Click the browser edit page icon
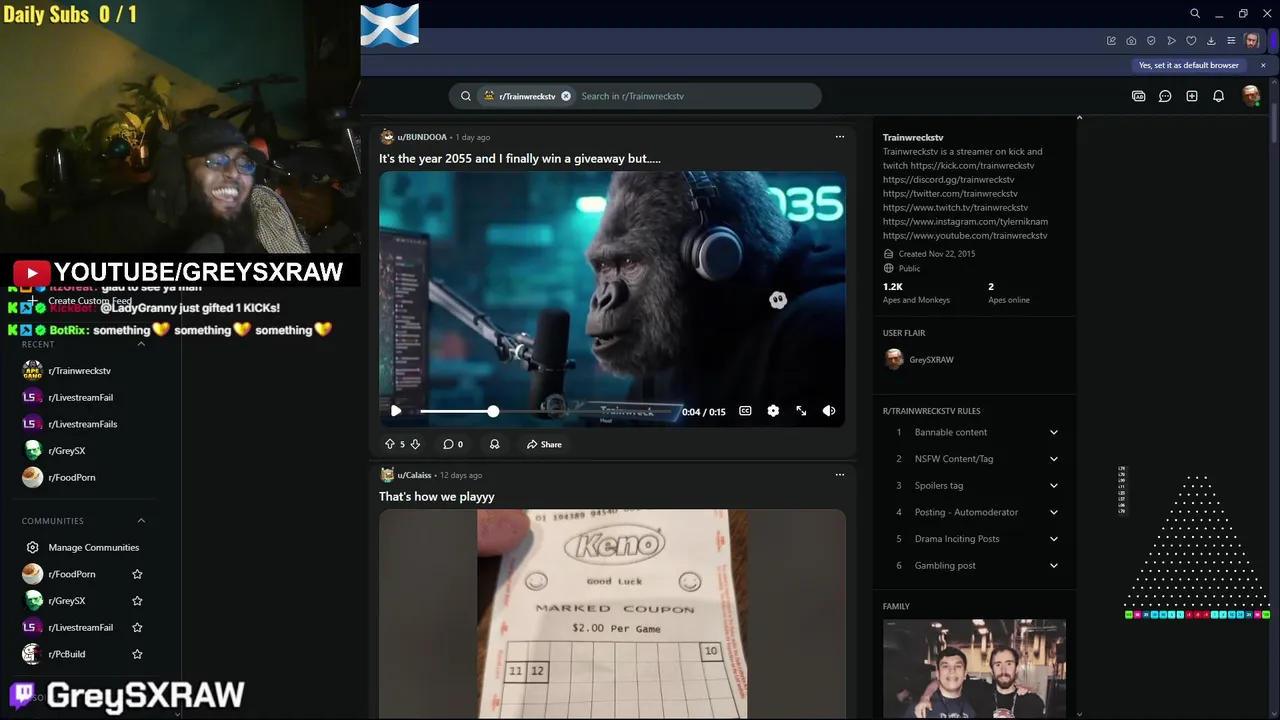Screen dimensions: 1280x720 tap(1111, 41)
